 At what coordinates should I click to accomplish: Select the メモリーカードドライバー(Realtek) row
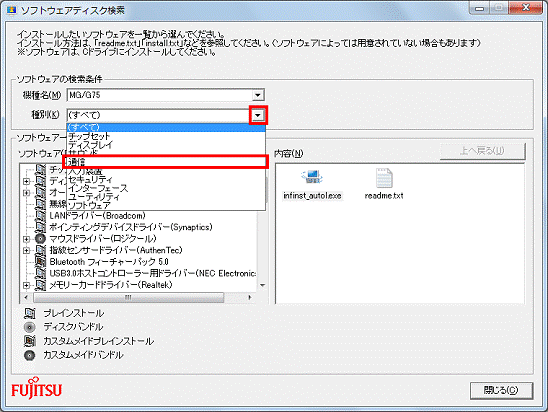(111, 285)
